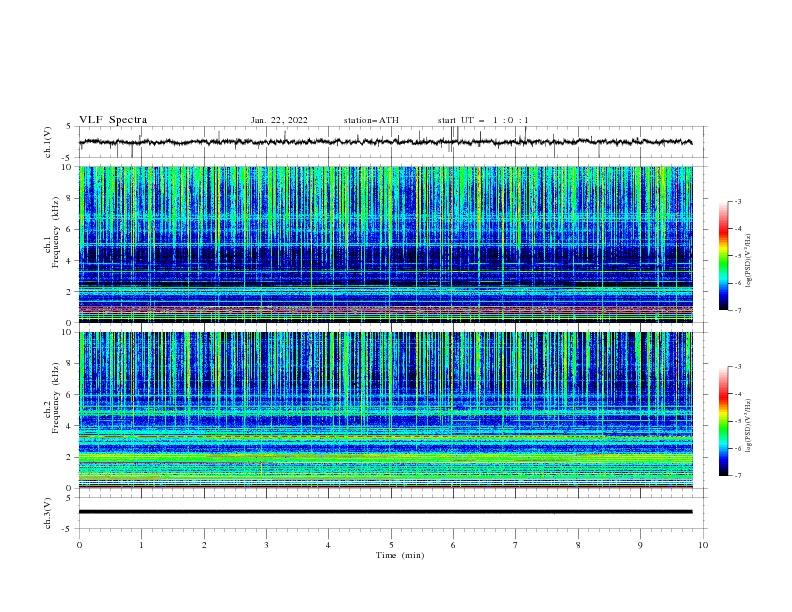
Task: Click the log(PSD) label of ch.2 color bar
Action: pyautogui.click(x=748, y=426)
